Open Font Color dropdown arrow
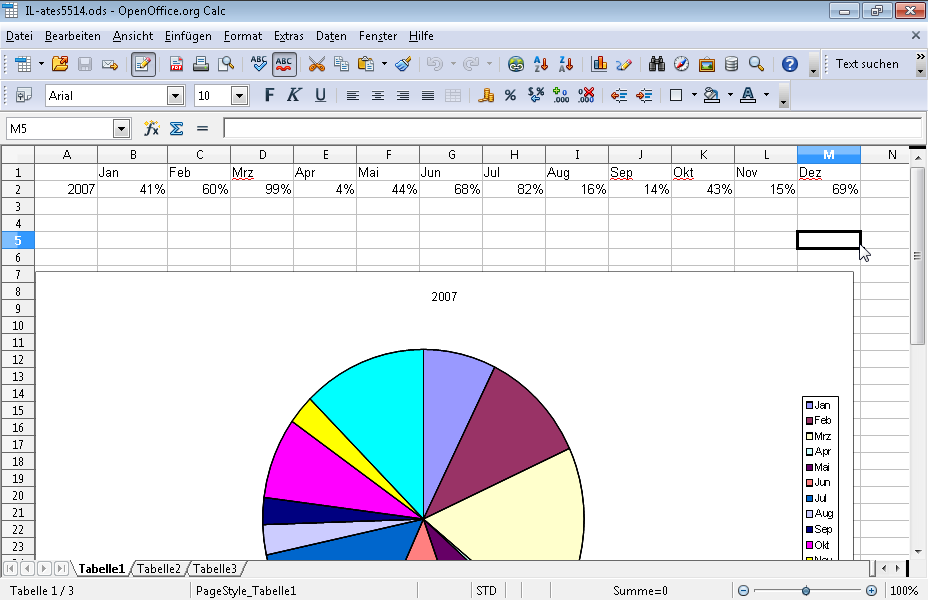The height and width of the screenshot is (600, 928). coord(766,95)
